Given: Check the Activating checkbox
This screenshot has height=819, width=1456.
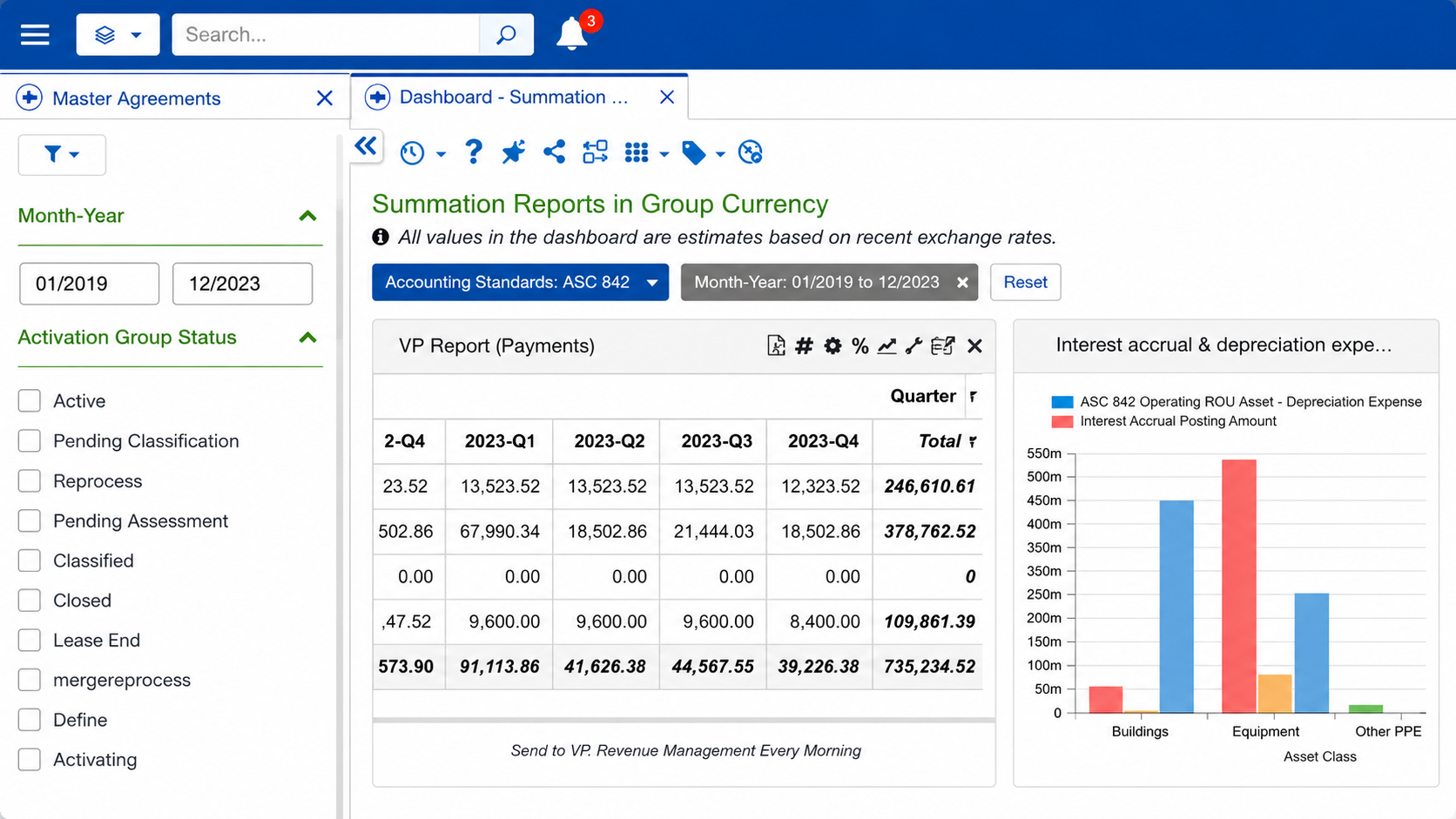Looking at the screenshot, I should click(x=30, y=760).
